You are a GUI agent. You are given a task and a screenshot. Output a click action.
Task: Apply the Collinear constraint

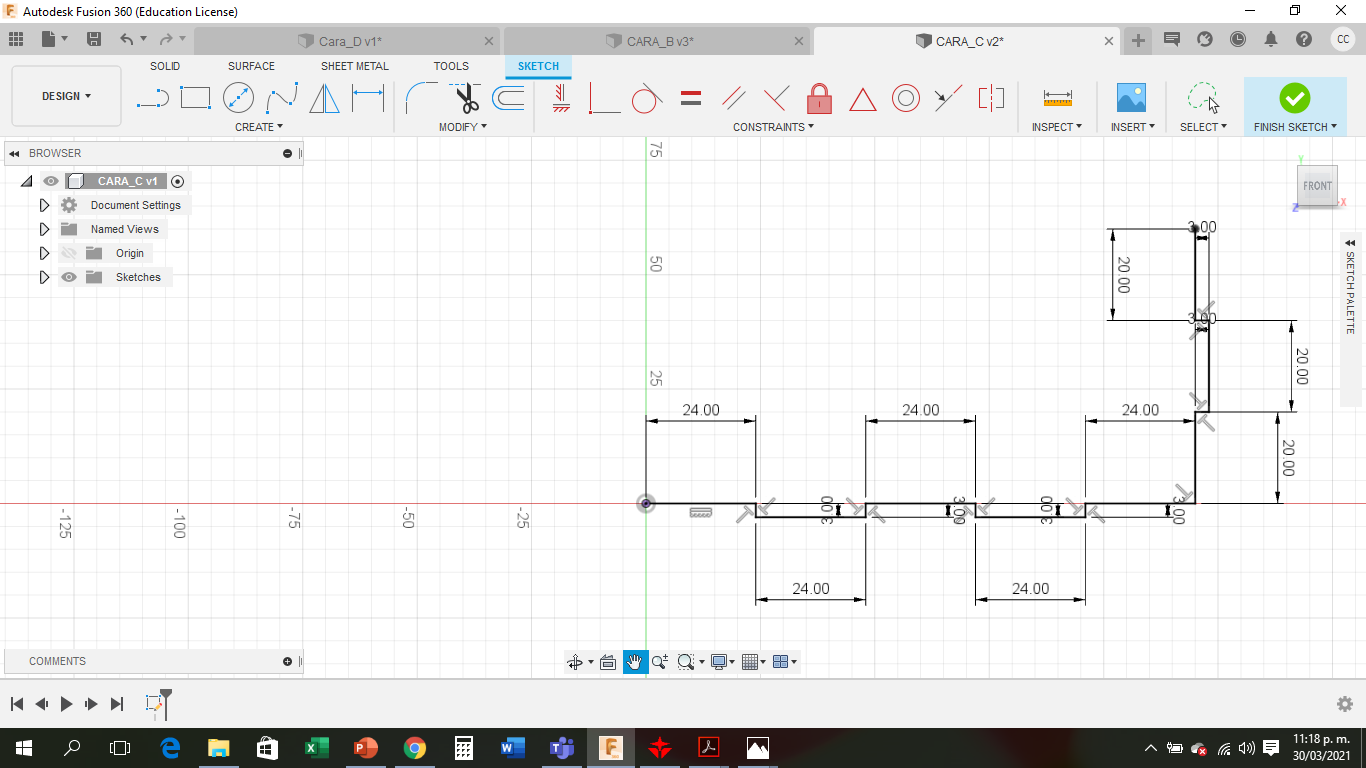(x=948, y=98)
